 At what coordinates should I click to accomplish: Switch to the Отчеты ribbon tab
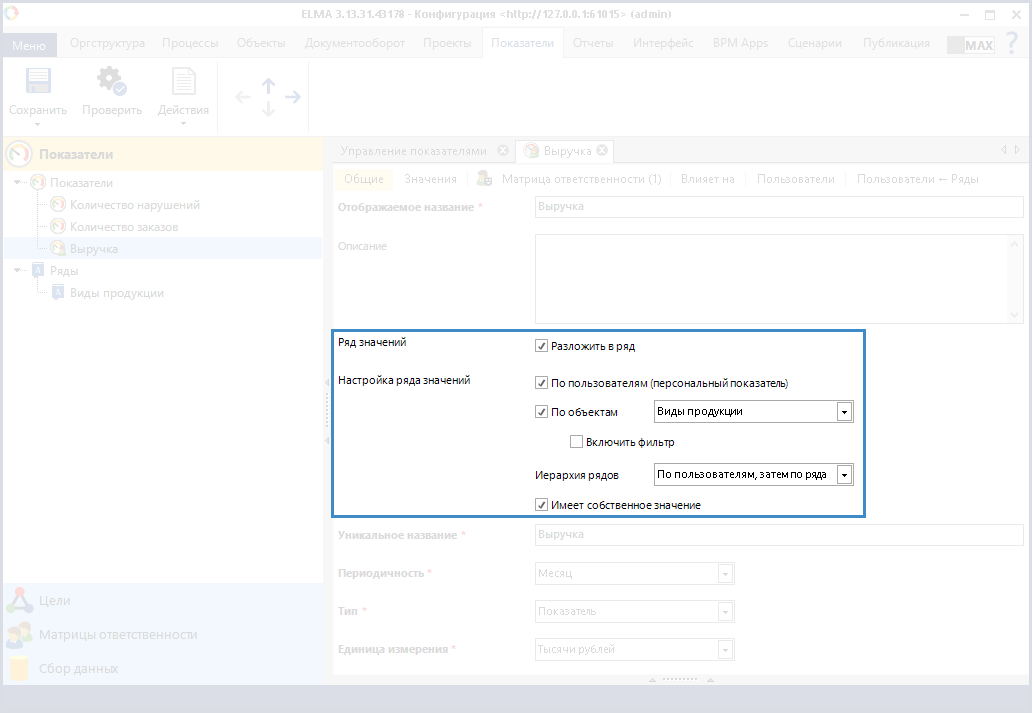(592, 43)
